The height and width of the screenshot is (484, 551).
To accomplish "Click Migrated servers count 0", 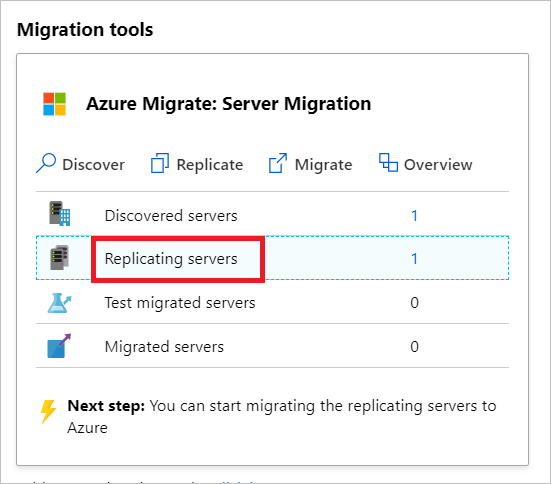I will point(414,347).
